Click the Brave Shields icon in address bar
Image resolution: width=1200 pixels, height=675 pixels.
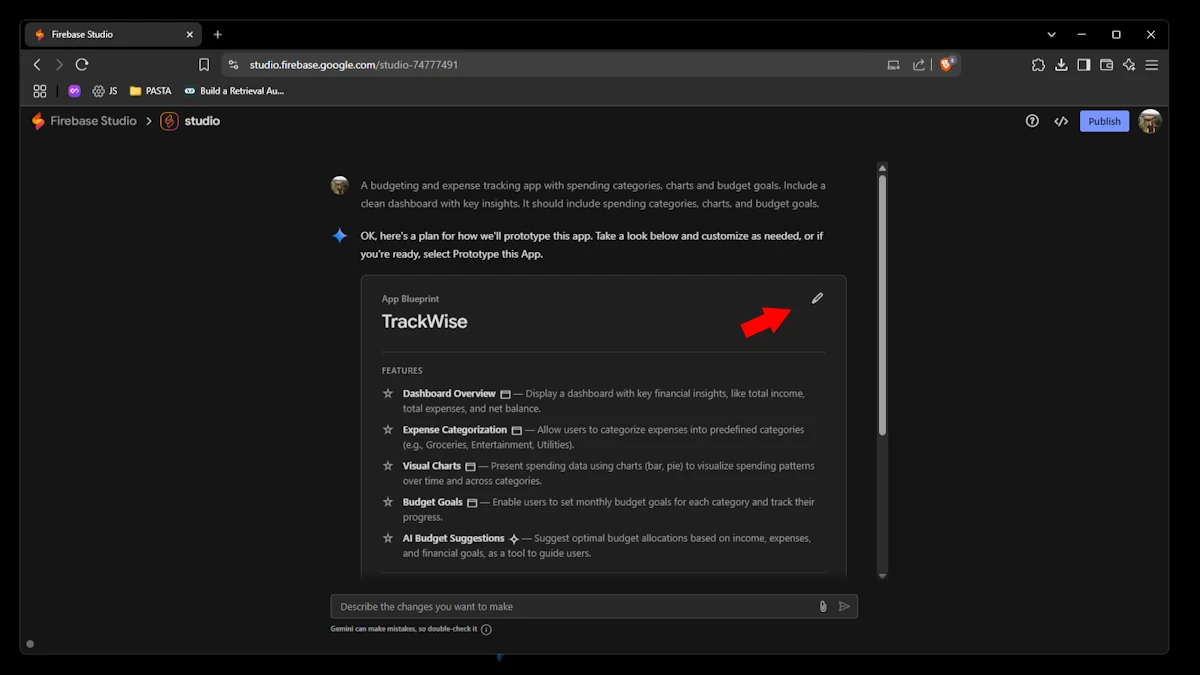[946, 64]
